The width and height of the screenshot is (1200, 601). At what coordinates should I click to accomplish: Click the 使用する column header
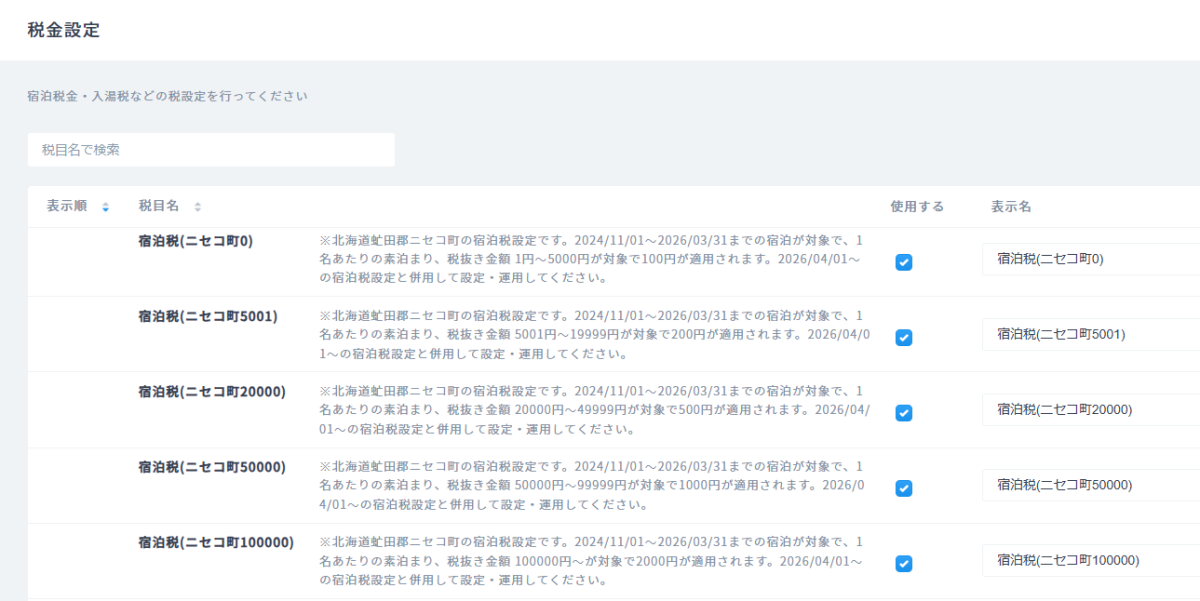pyautogui.click(x=917, y=206)
